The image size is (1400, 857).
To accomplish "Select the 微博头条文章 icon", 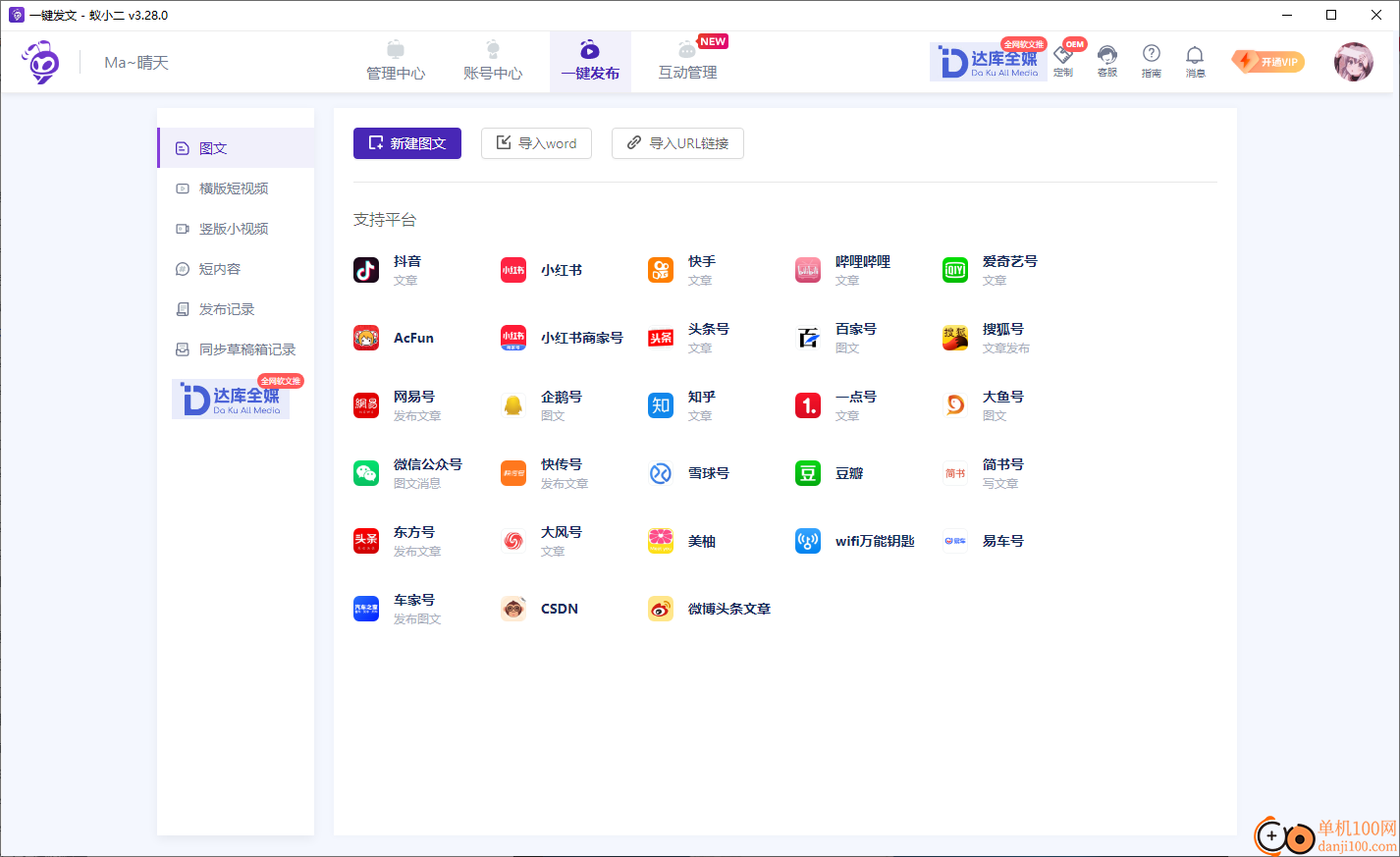I will tap(661, 609).
